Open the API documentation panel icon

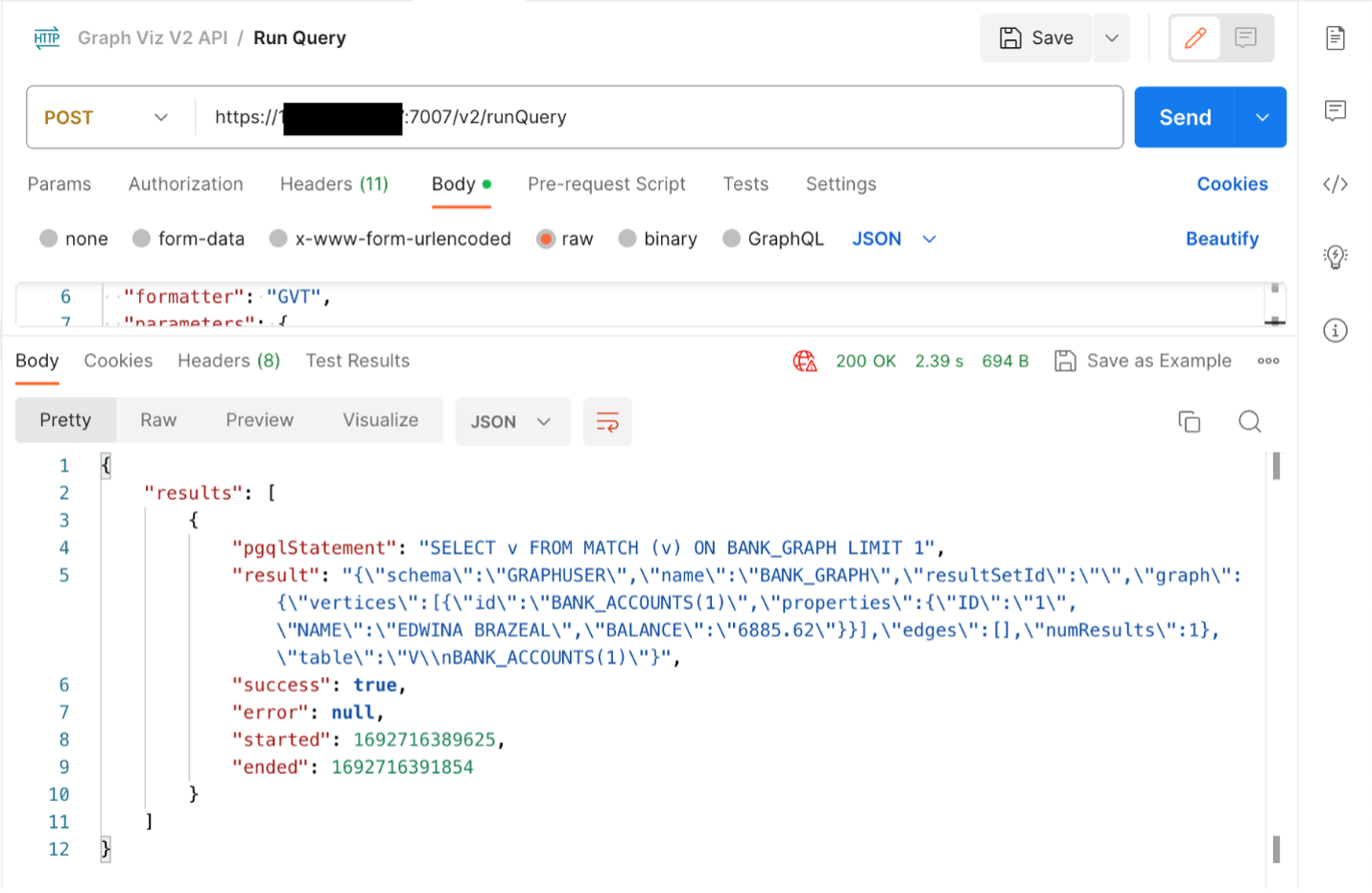click(1335, 37)
